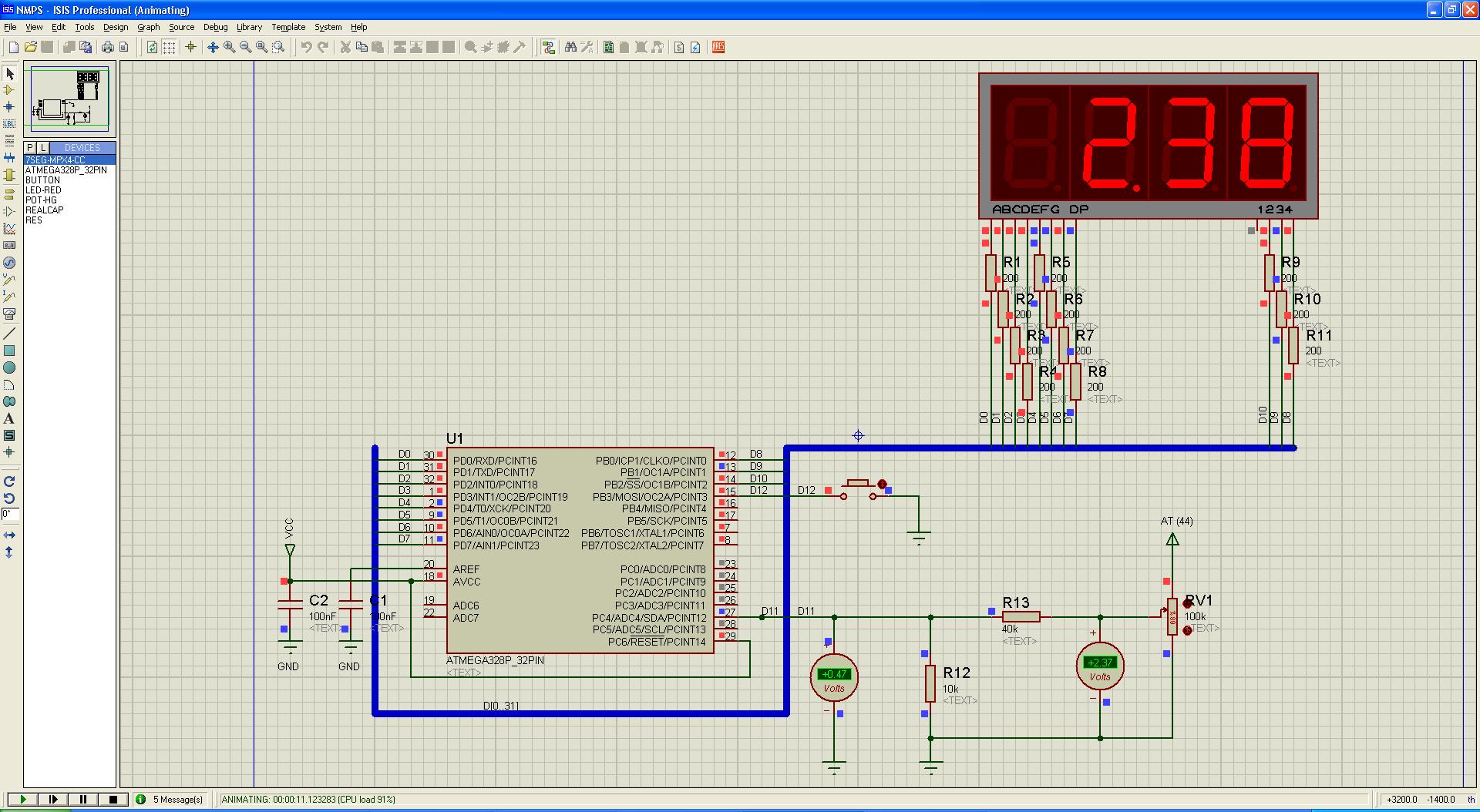Click the Toggle Grid toolbar icon

[x=168, y=48]
